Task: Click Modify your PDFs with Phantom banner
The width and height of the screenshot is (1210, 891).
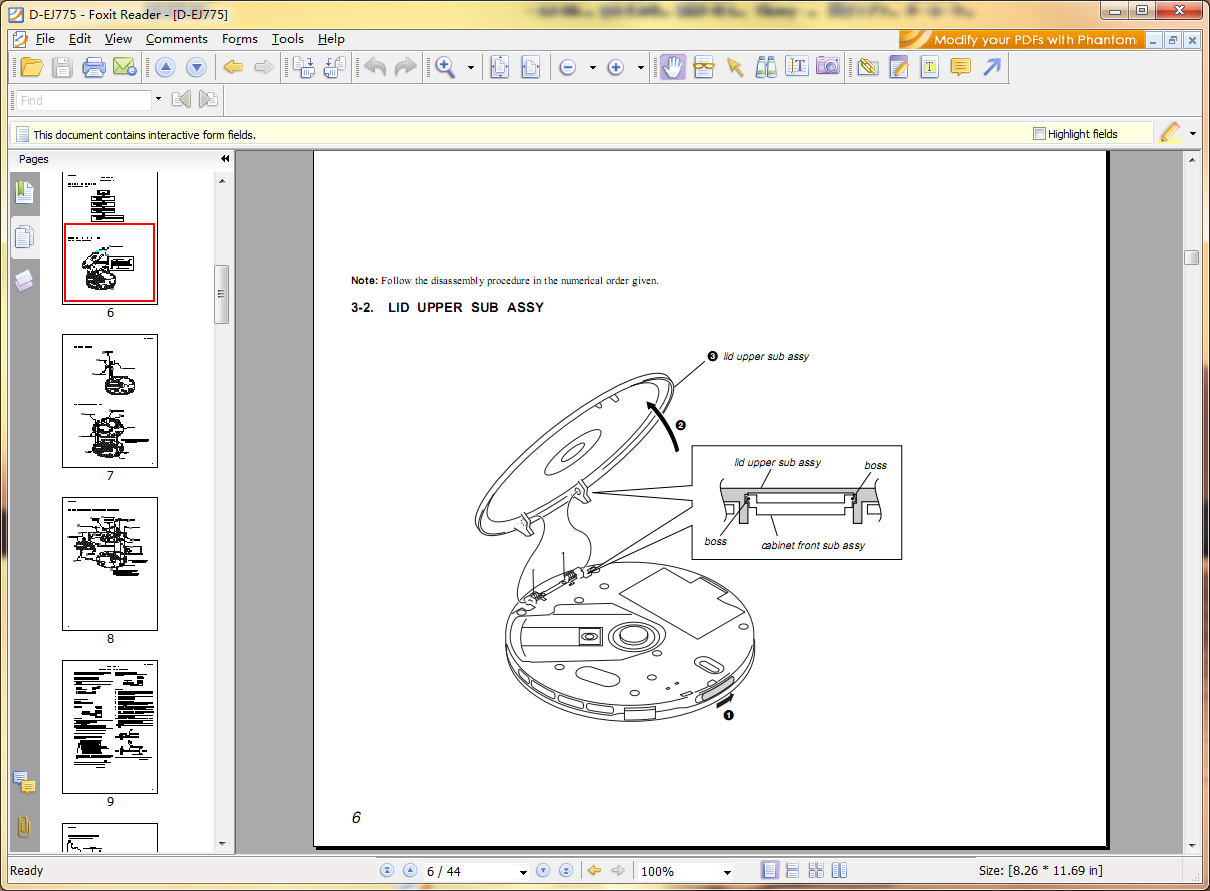Action: click(1020, 39)
